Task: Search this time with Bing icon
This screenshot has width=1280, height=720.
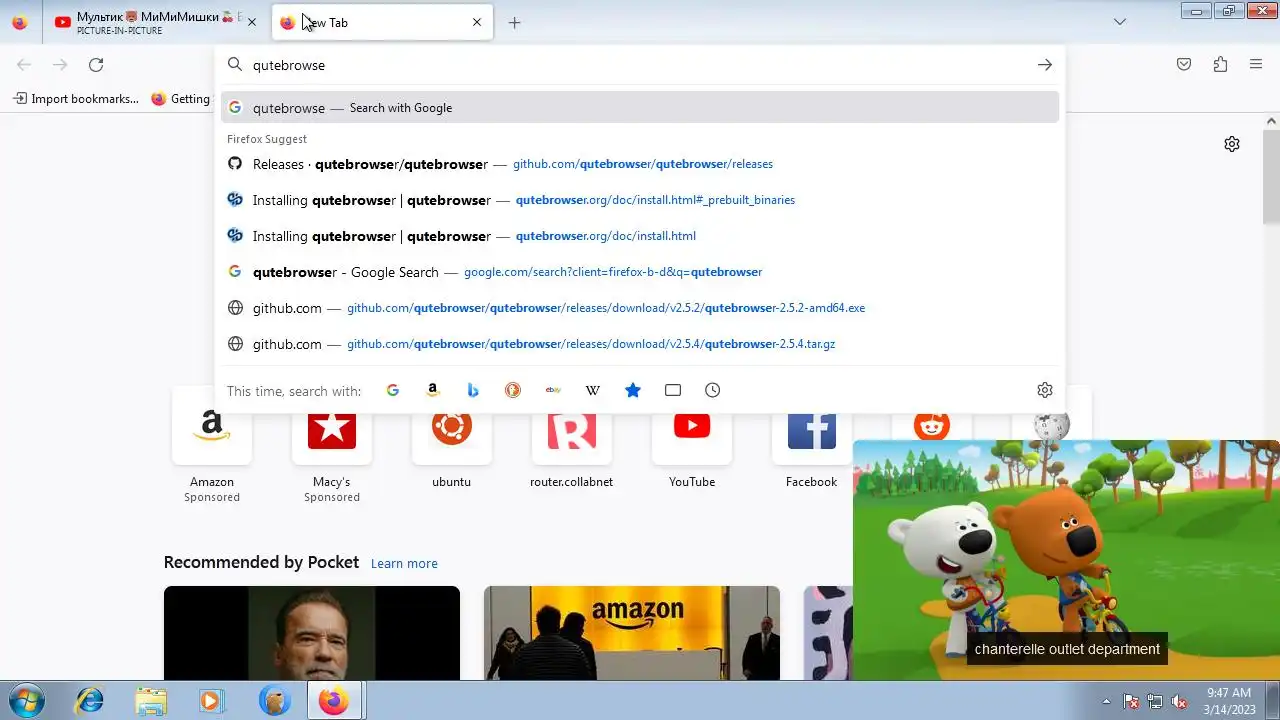Action: pos(473,390)
